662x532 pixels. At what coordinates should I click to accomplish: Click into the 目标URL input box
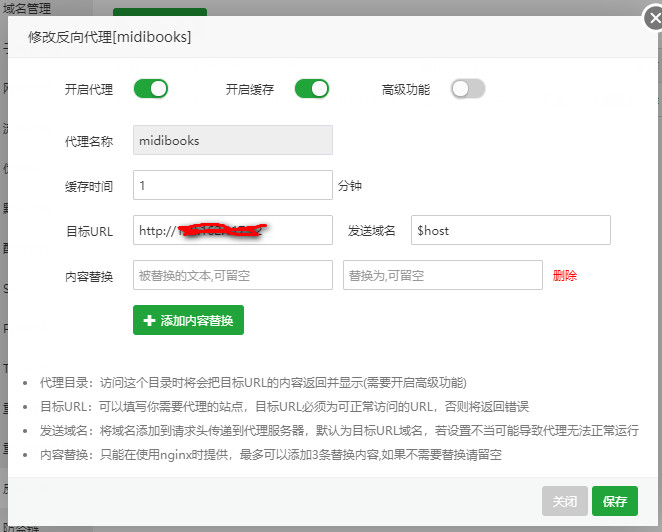232,230
